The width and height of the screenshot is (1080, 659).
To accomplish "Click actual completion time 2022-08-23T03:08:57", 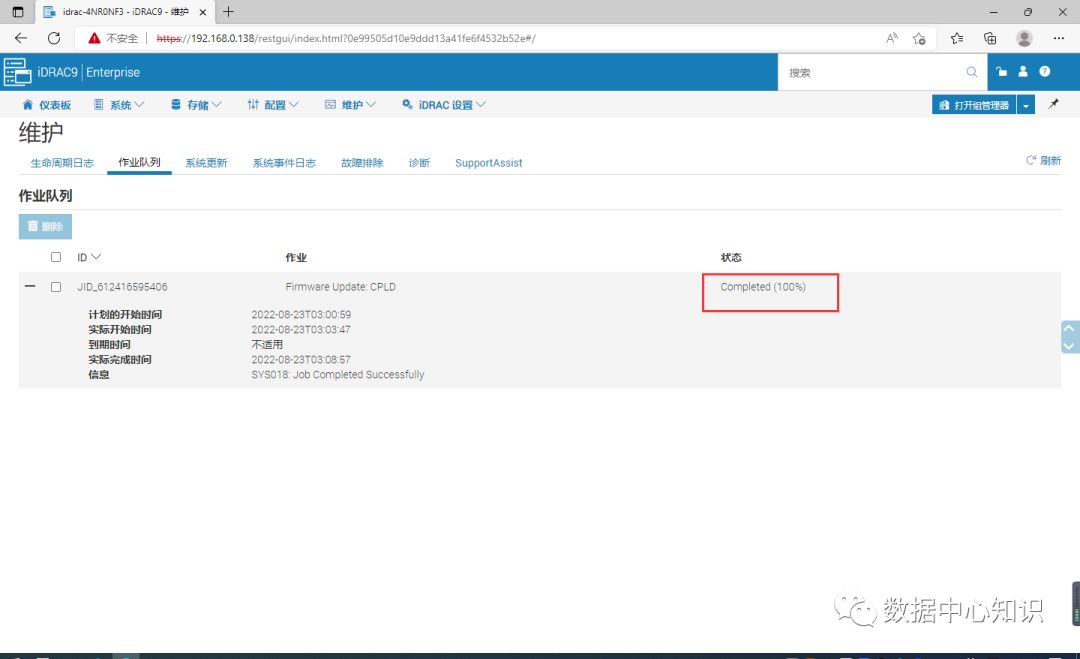I will click(x=301, y=359).
